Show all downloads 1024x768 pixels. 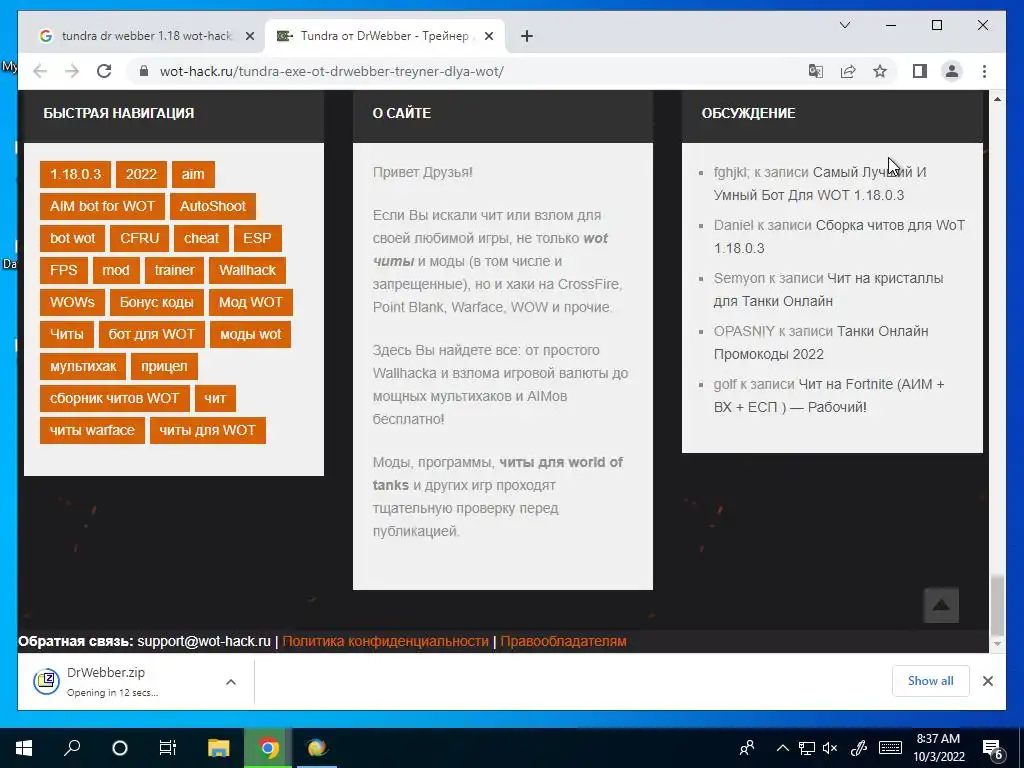tap(931, 680)
